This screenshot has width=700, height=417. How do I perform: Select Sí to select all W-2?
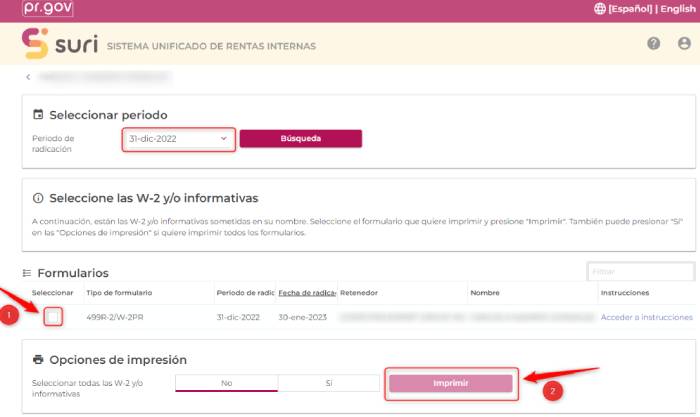[x=329, y=383]
